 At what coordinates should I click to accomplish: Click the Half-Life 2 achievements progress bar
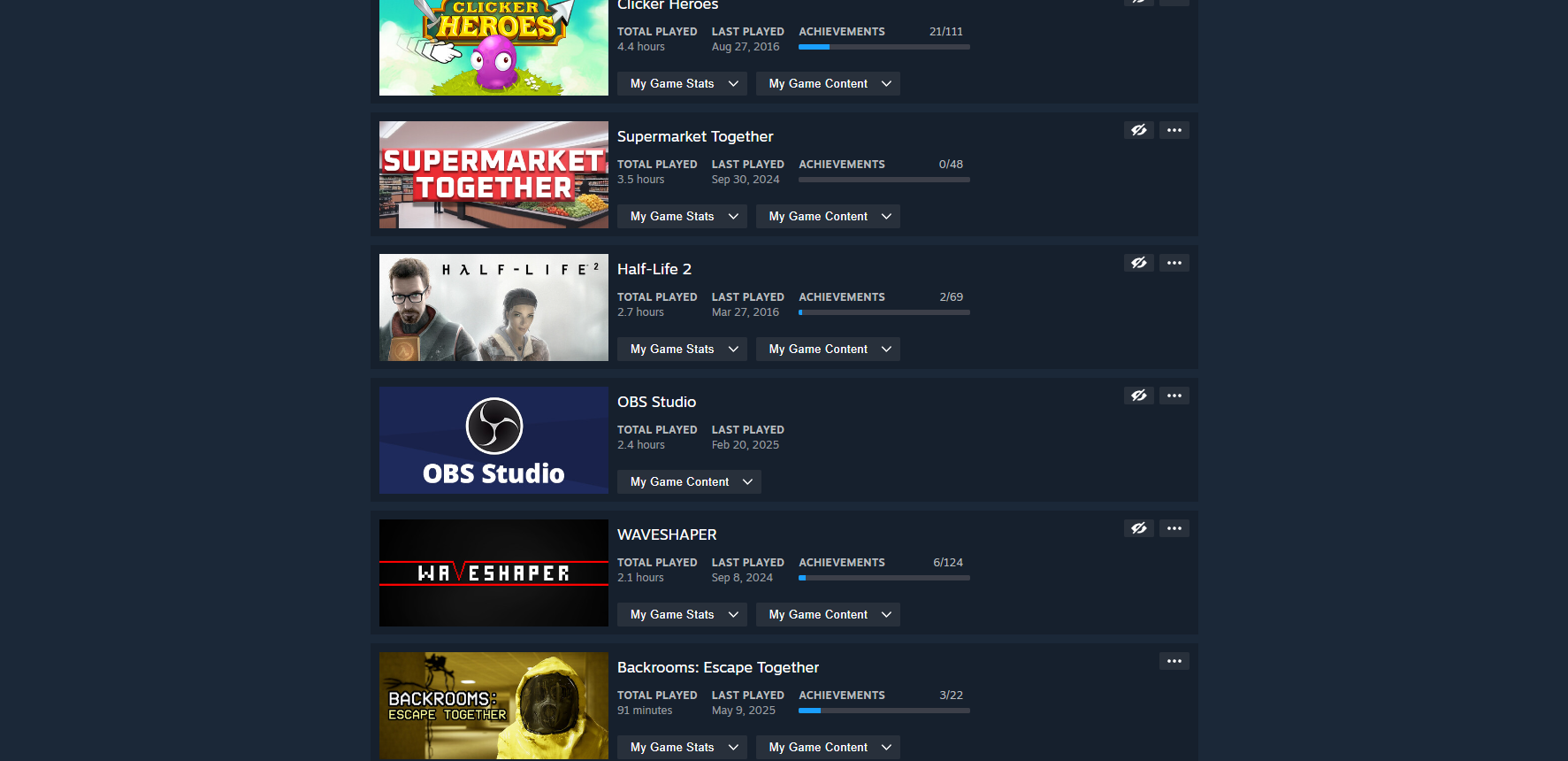pyautogui.click(x=884, y=312)
